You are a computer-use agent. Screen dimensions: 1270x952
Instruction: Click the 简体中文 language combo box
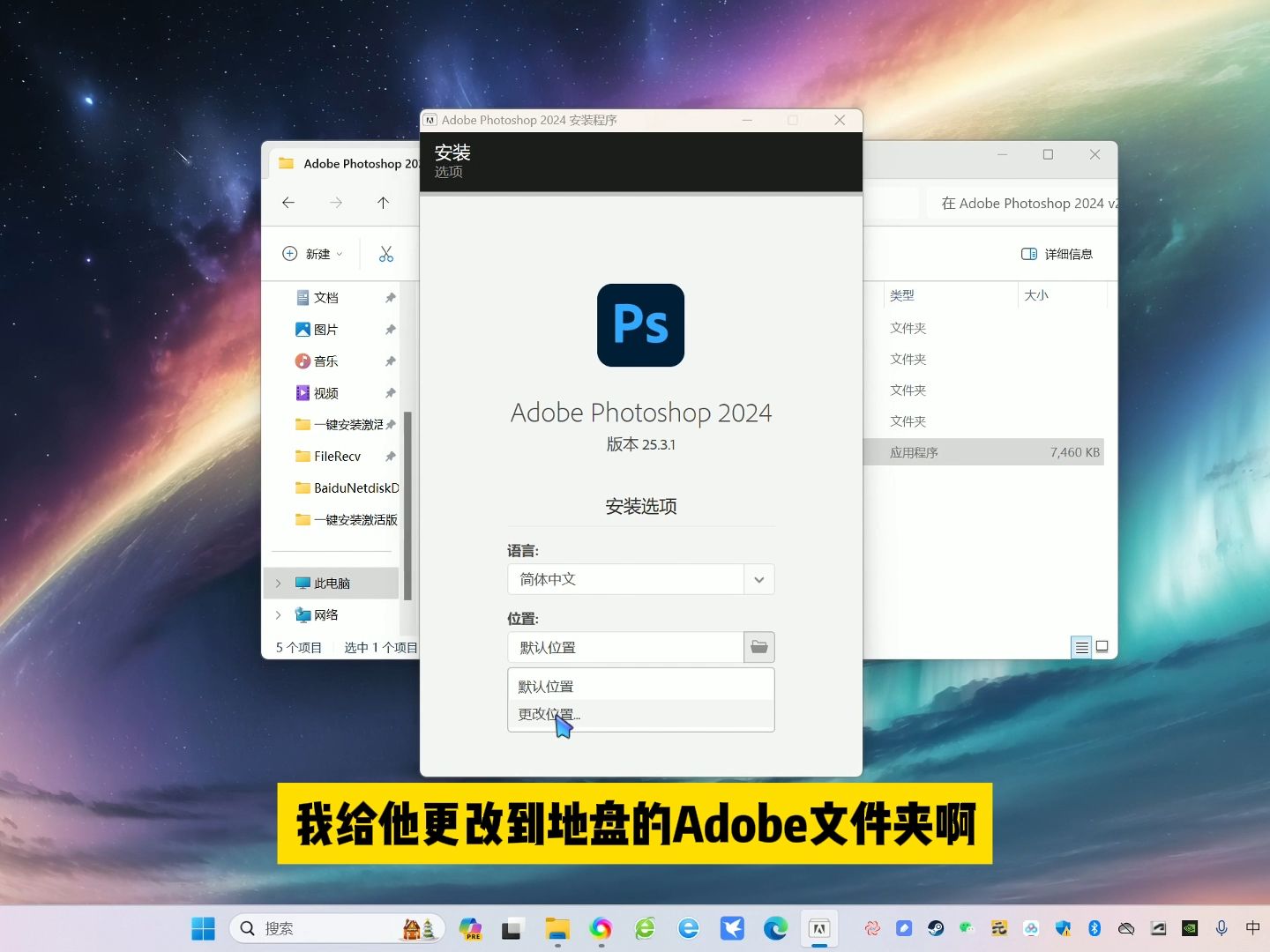[x=640, y=579]
